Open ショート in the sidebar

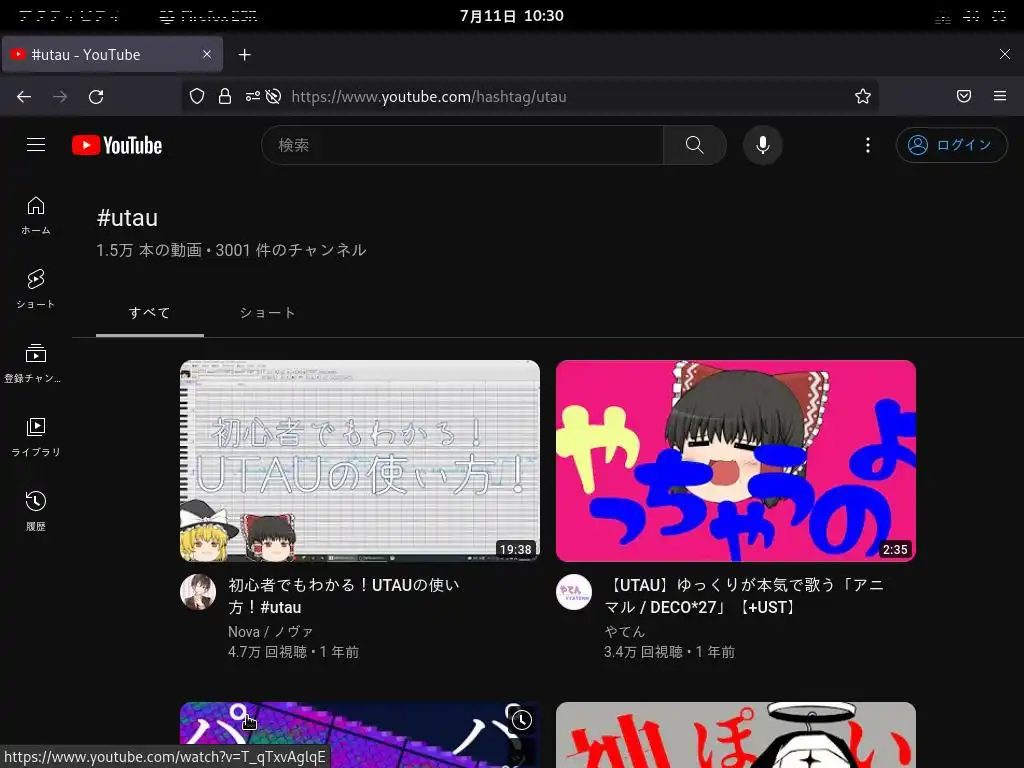click(x=36, y=289)
